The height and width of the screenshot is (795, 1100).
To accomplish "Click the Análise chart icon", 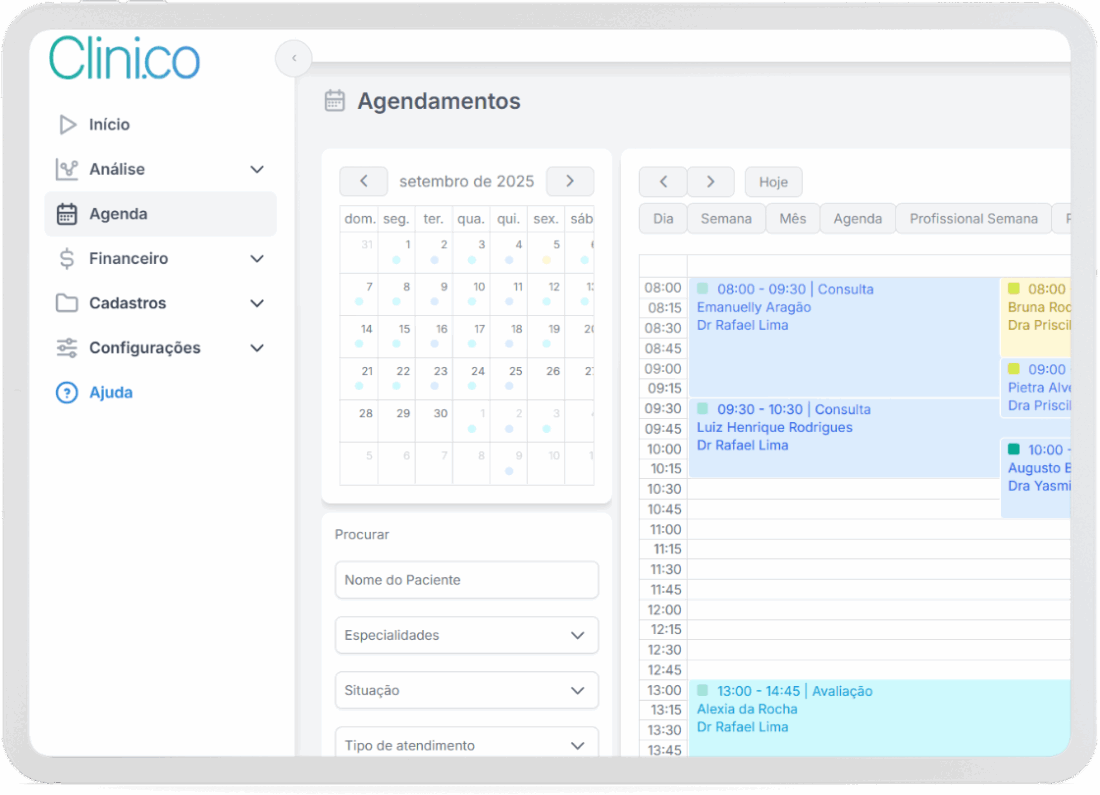I will [67, 170].
